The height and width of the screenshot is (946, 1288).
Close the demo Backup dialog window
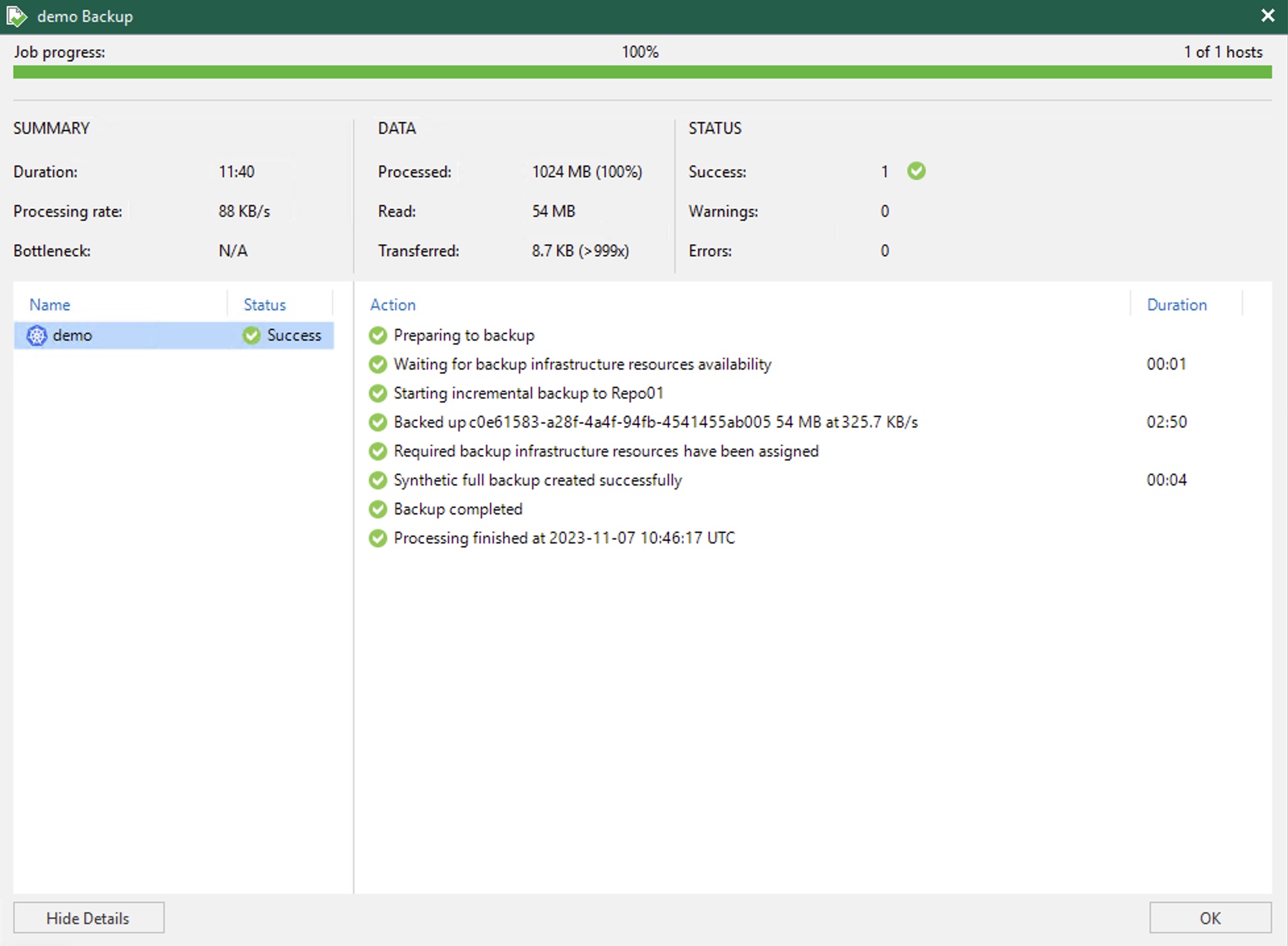[x=1268, y=16]
